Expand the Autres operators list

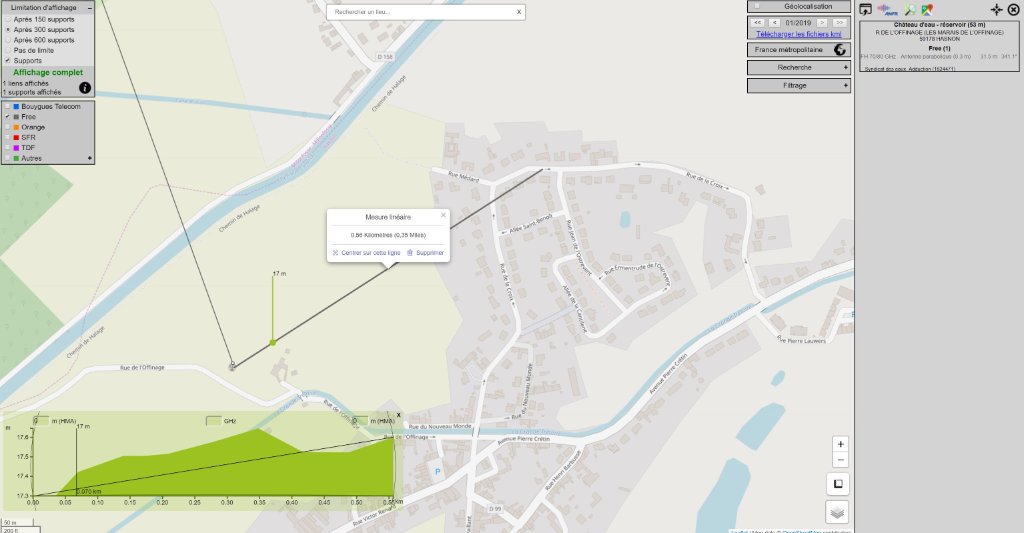(x=90, y=159)
